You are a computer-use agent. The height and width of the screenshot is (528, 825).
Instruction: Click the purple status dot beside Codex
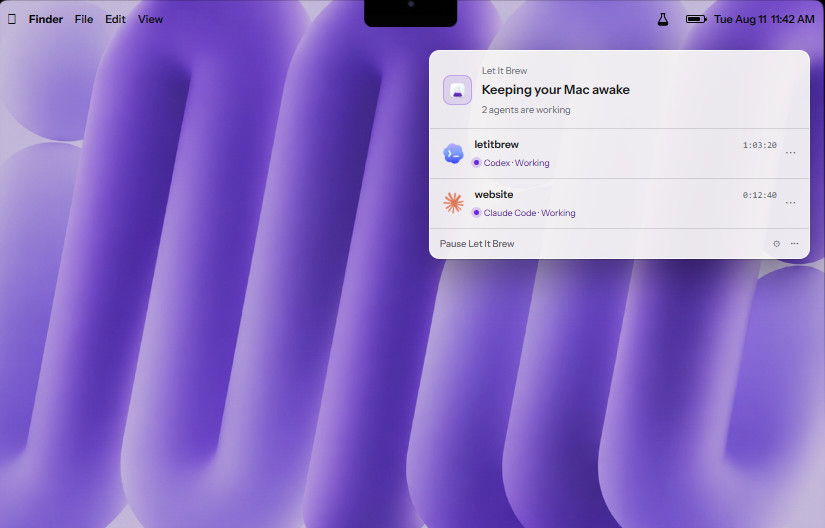coord(476,163)
